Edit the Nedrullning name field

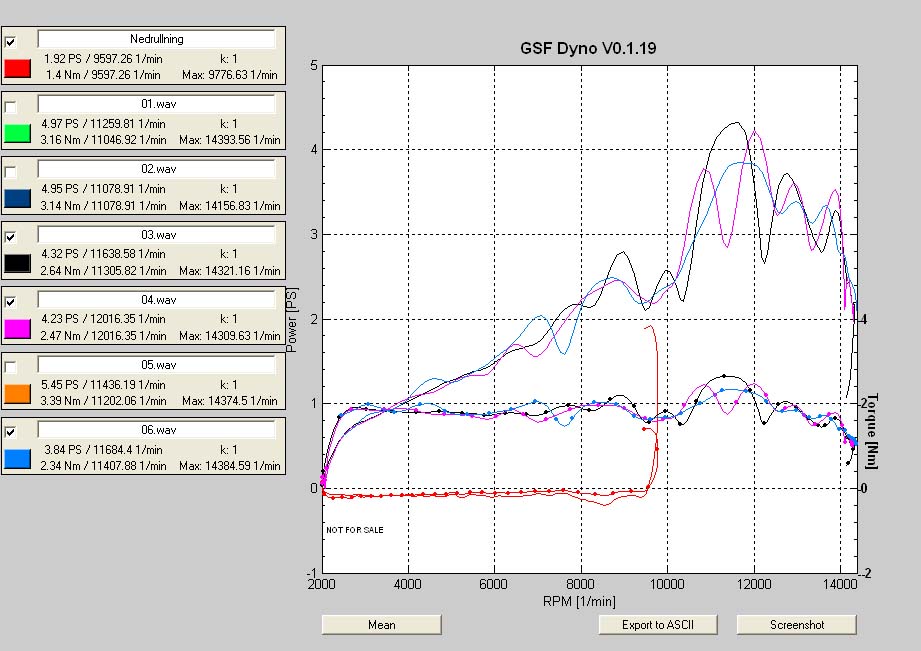click(x=156, y=39)
